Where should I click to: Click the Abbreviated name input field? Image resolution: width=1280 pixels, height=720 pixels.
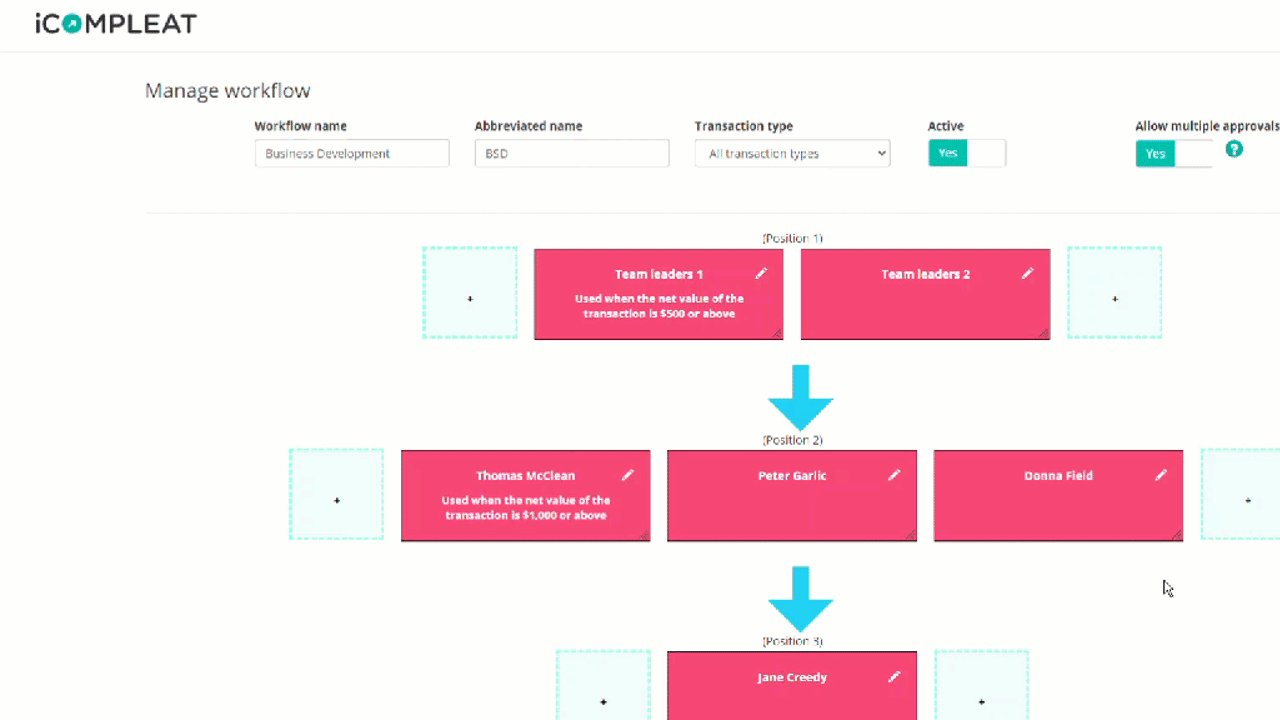coord(572,153)
